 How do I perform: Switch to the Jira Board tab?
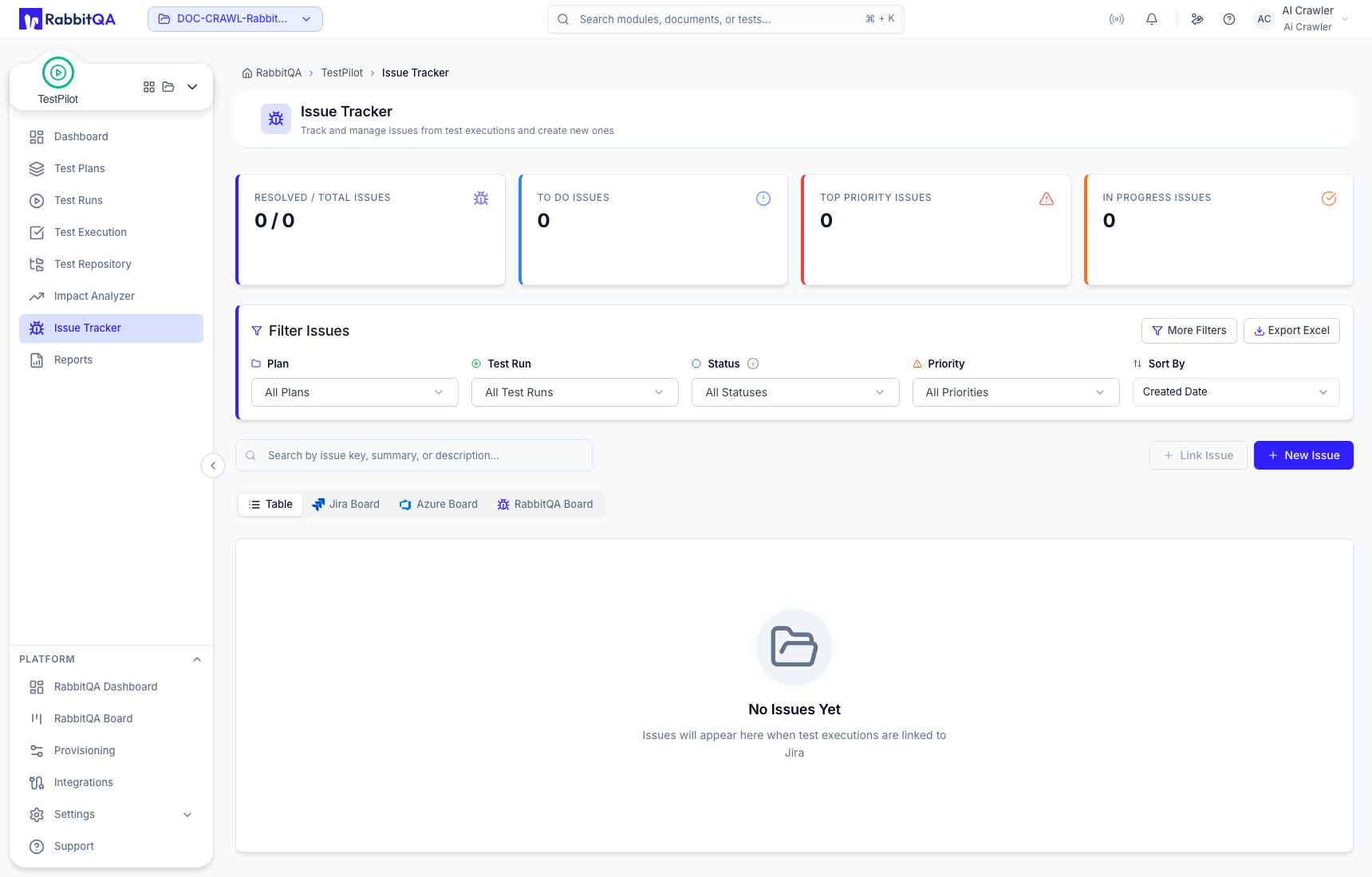346,505
